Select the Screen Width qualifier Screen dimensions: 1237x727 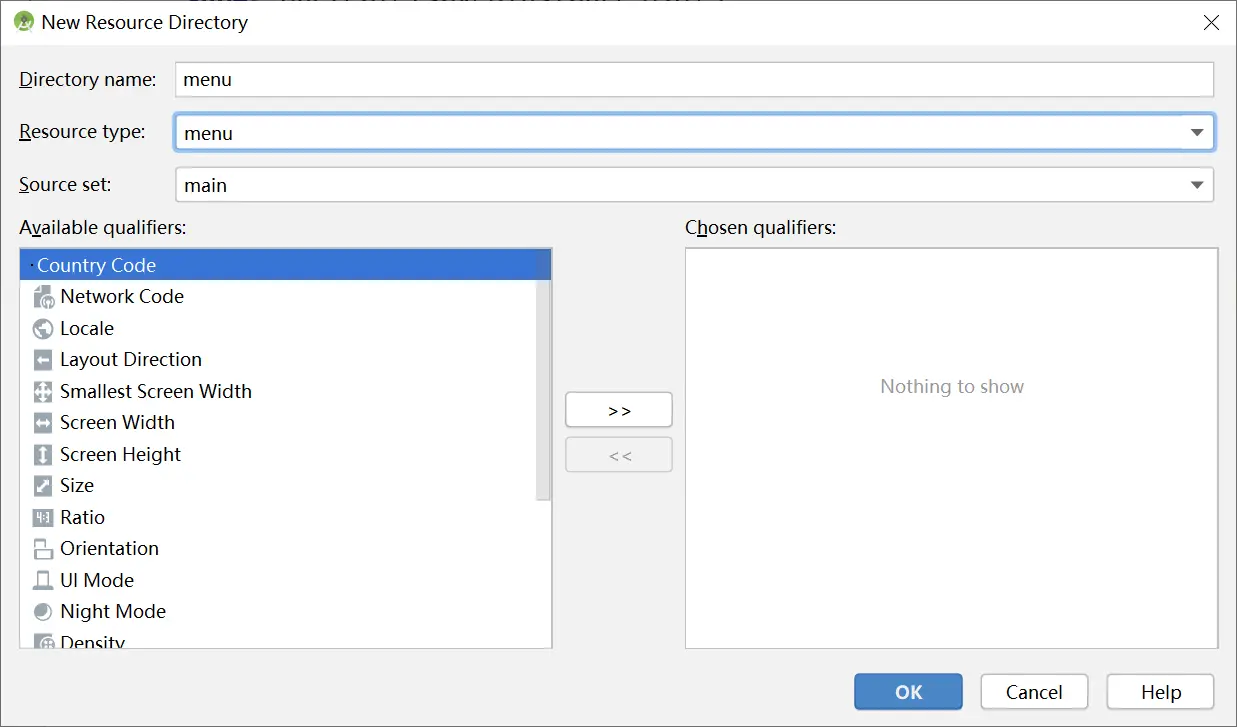click(278, 423)
